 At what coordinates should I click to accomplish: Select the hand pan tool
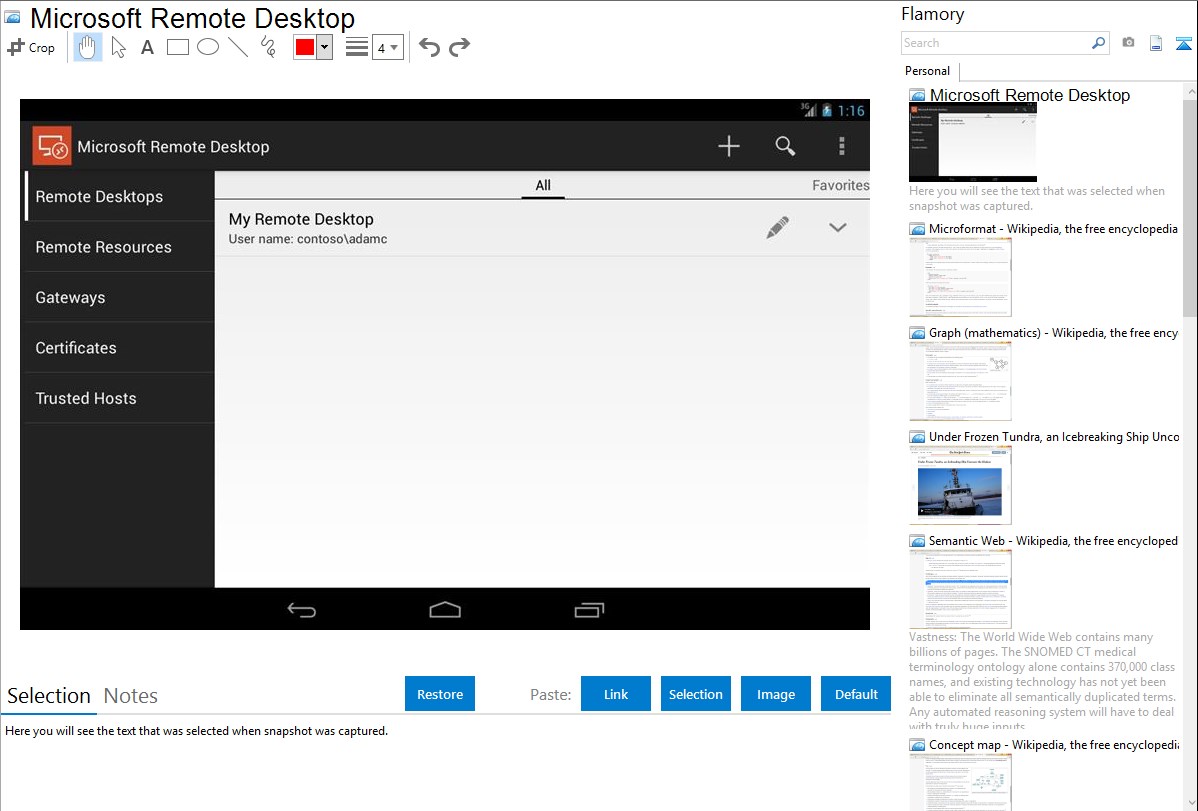point(88,47)
